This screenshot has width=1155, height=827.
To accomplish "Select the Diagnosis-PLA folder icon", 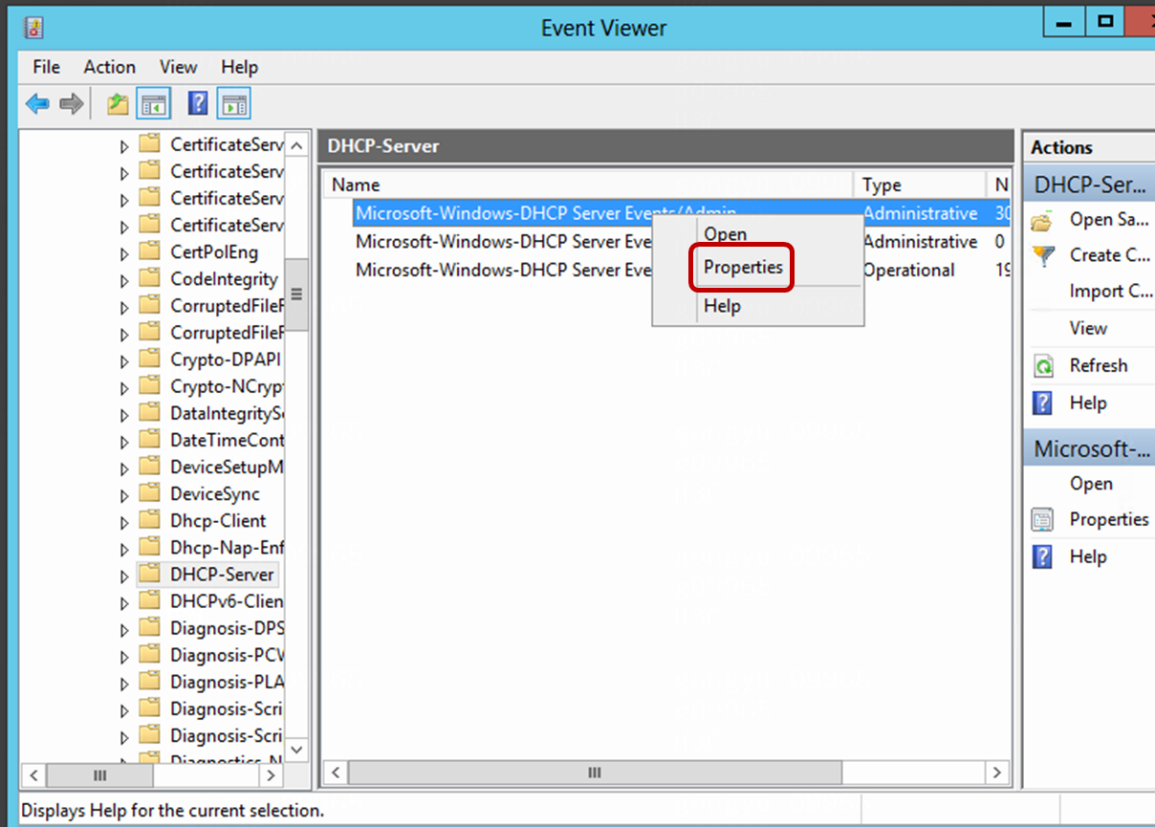I will click(x=150, y=681).
